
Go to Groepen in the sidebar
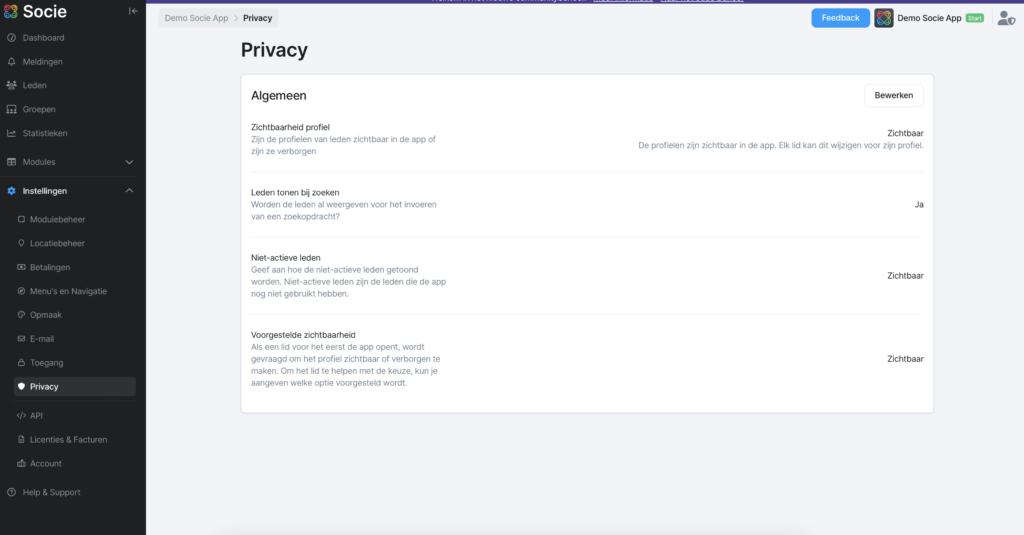39,109
